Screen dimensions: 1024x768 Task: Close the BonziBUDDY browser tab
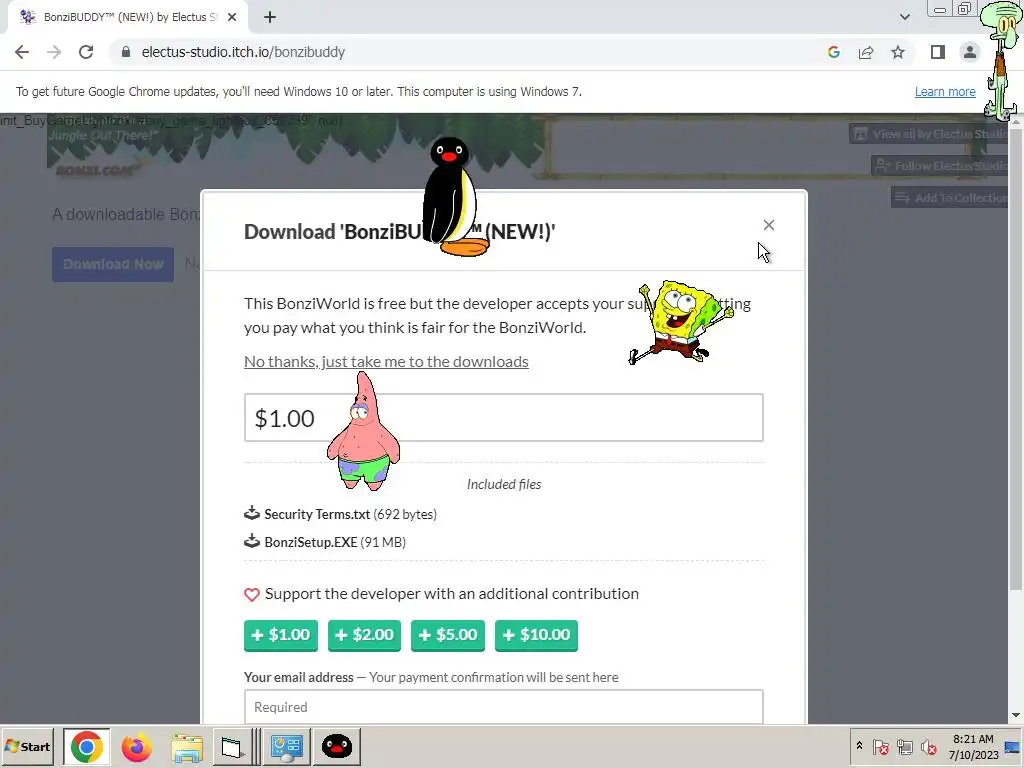click(x=232, y=17)
